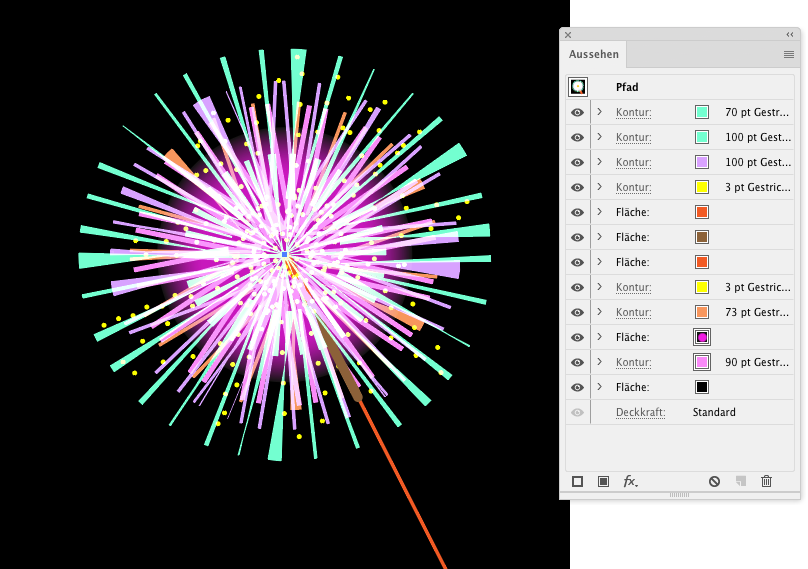The image size is (808, 569).
Task: Open the Kontur link of the 70 pt row
Action: 634,112
